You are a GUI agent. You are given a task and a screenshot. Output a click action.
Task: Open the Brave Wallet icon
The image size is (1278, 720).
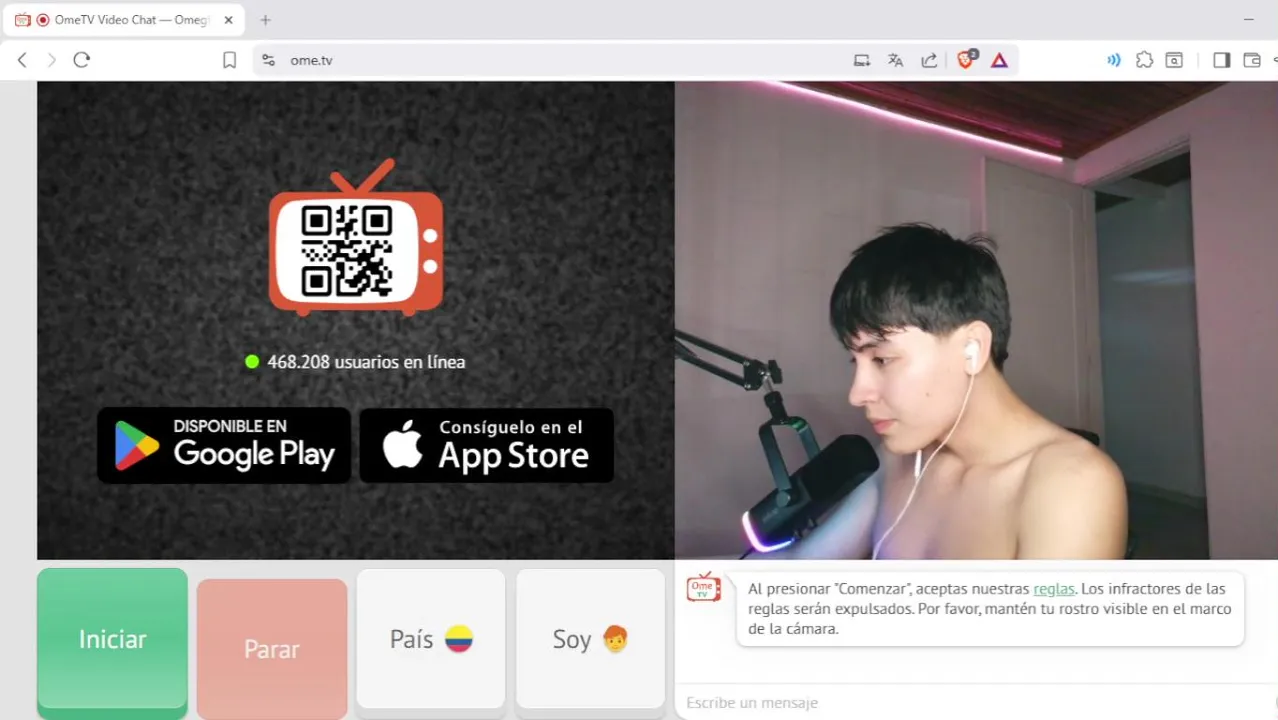1251,60
